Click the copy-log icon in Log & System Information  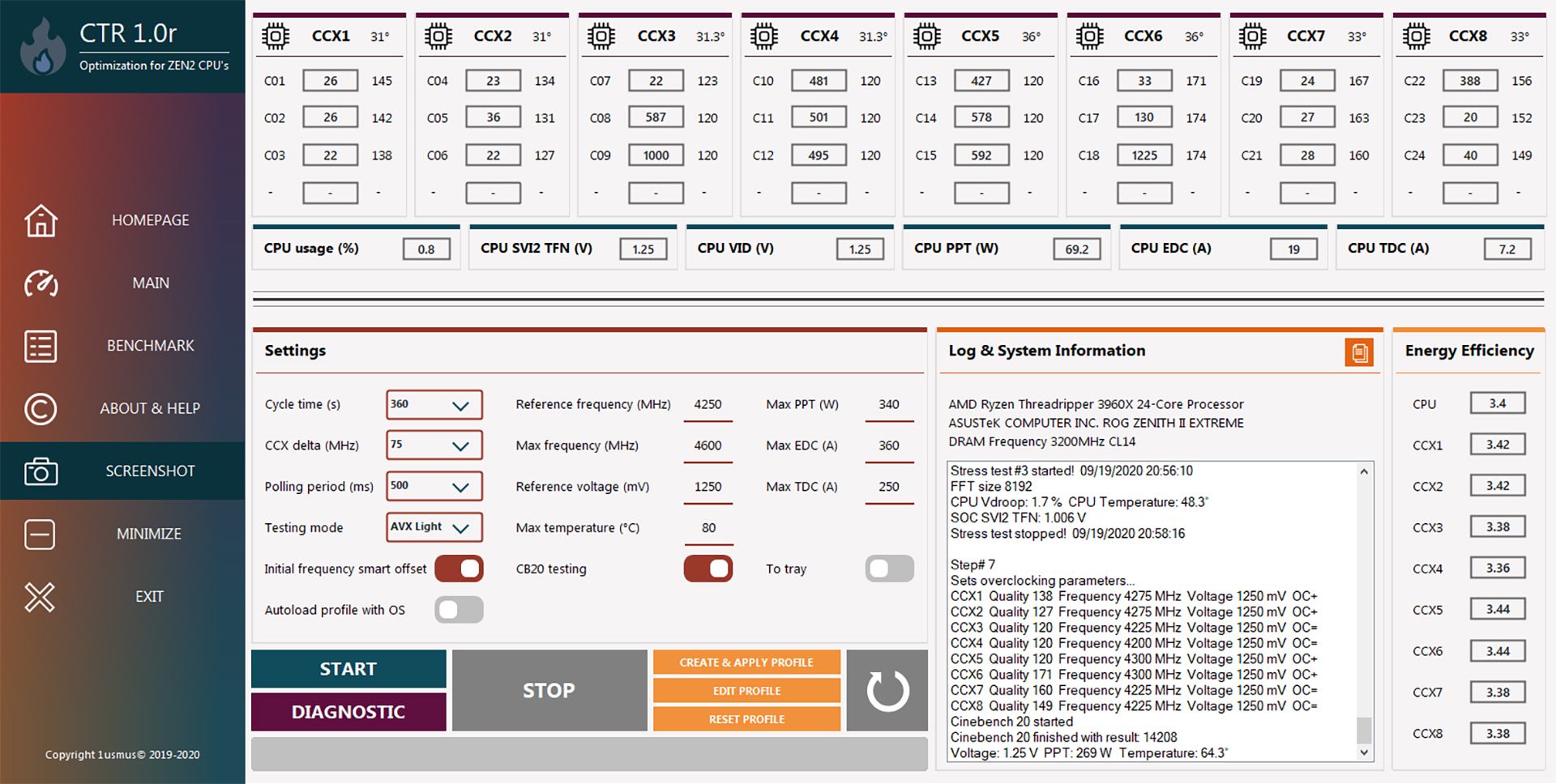tap(1360, 352)
